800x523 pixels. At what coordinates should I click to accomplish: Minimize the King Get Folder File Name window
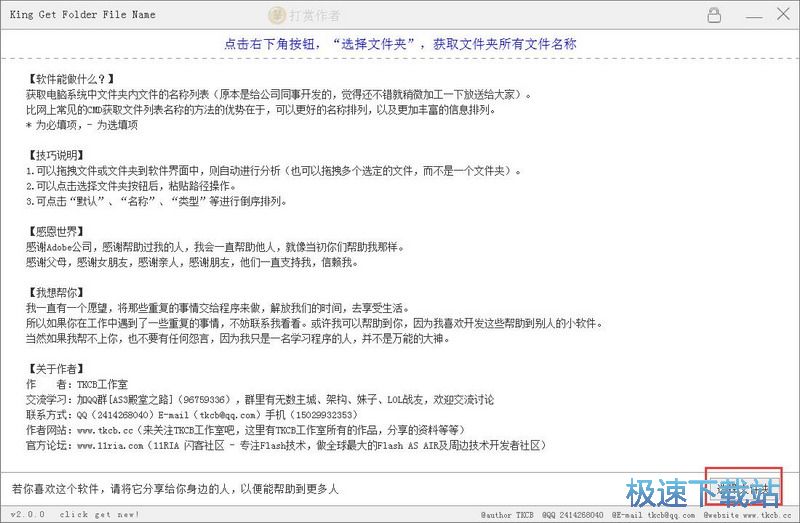click(754, 17)
